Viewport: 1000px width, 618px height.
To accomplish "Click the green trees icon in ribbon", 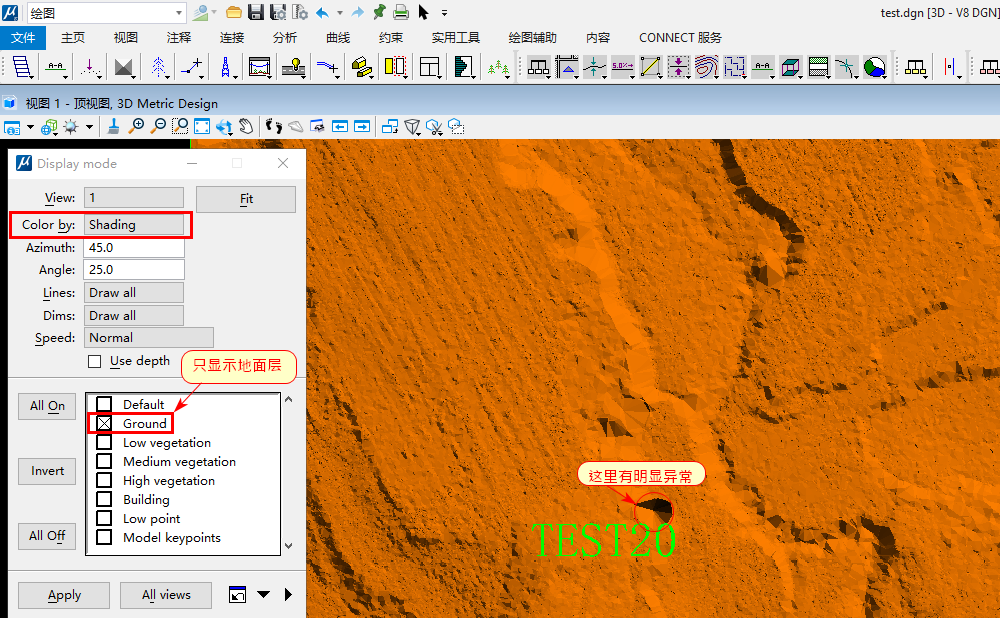I will (x=498, y=67).
